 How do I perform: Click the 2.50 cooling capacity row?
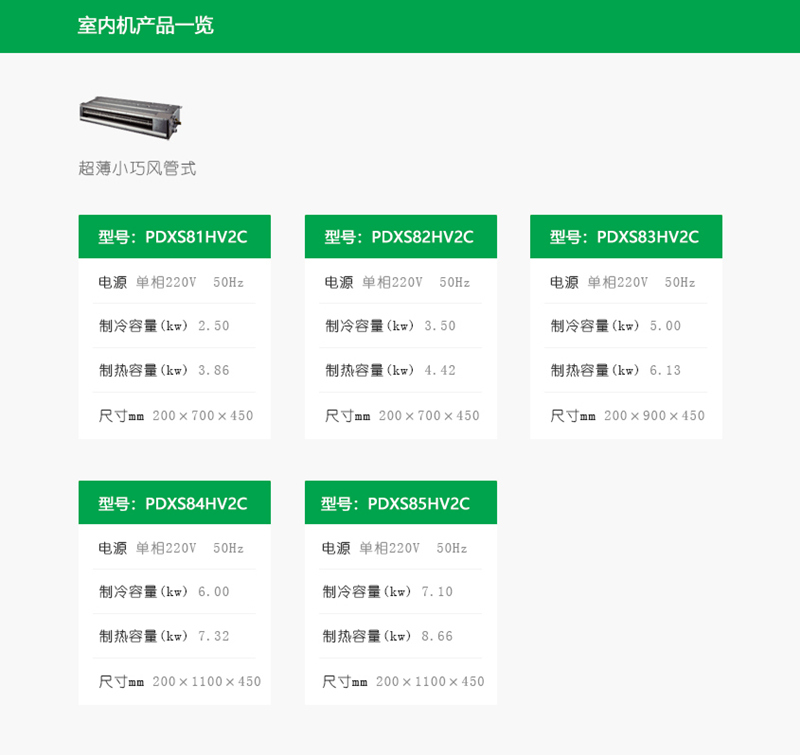165,326
